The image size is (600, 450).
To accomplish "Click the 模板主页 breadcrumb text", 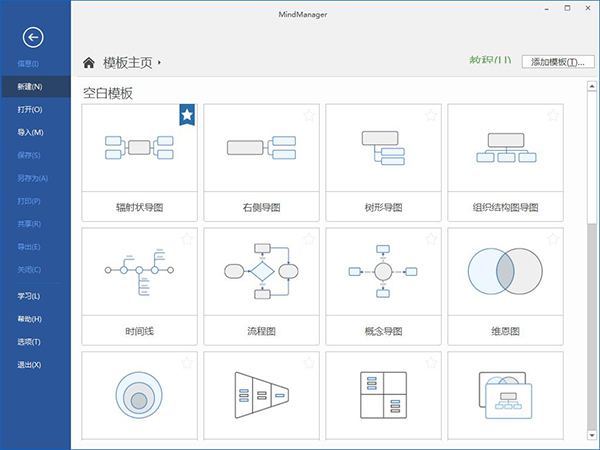I will point(127,63).
